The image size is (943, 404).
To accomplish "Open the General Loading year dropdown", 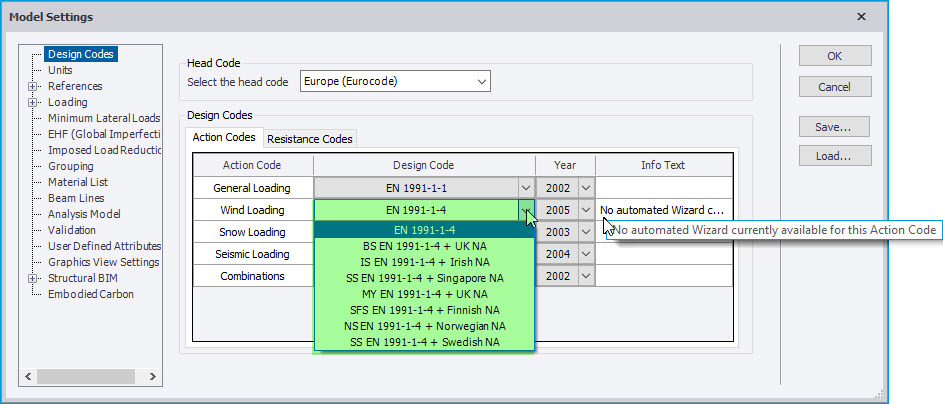I will 585,187.
